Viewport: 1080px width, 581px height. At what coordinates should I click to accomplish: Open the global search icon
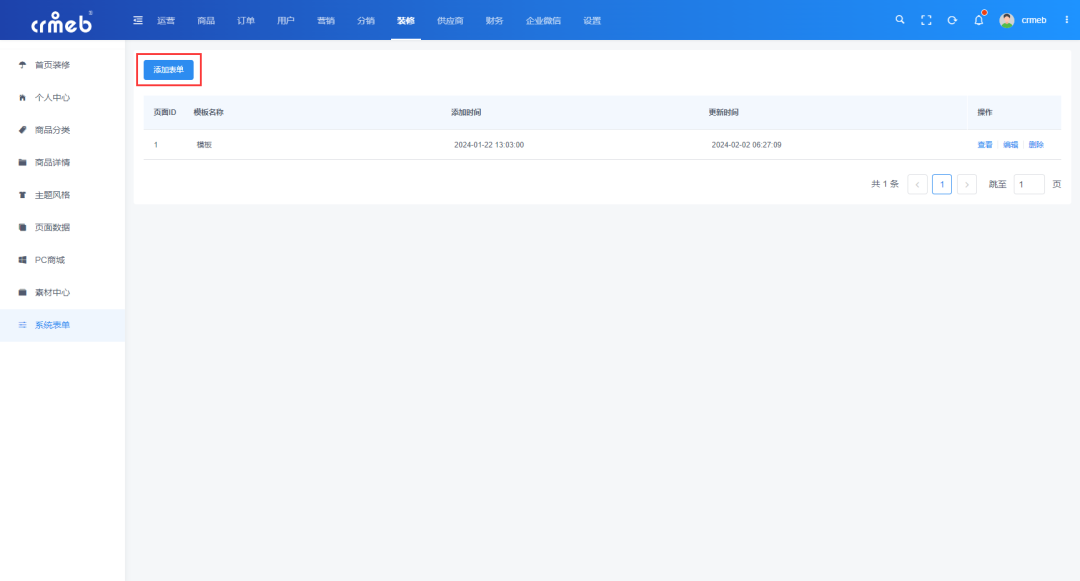click(x=899, y=19)
